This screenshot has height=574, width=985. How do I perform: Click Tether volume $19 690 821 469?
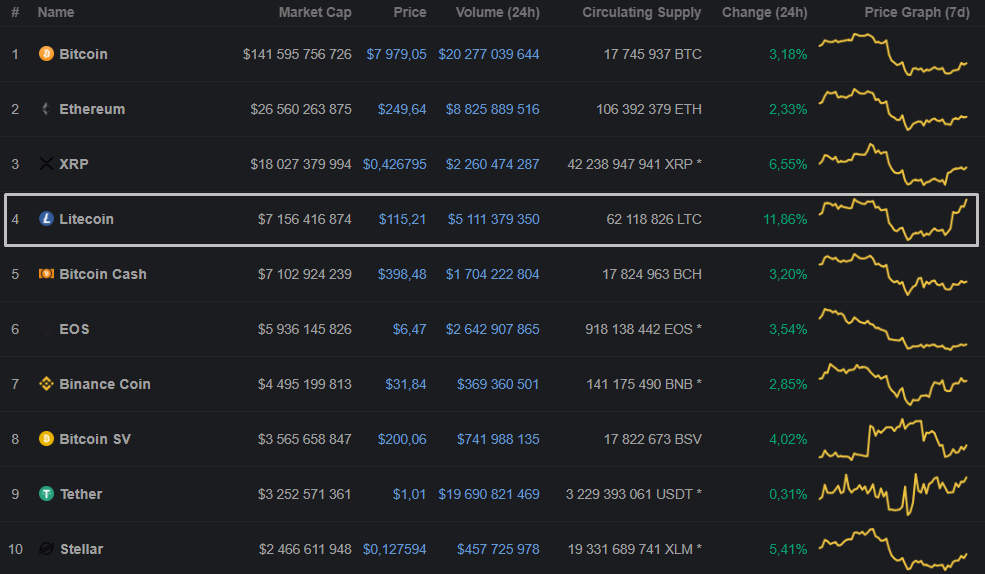pyautogui.click(x=489, y=494)
